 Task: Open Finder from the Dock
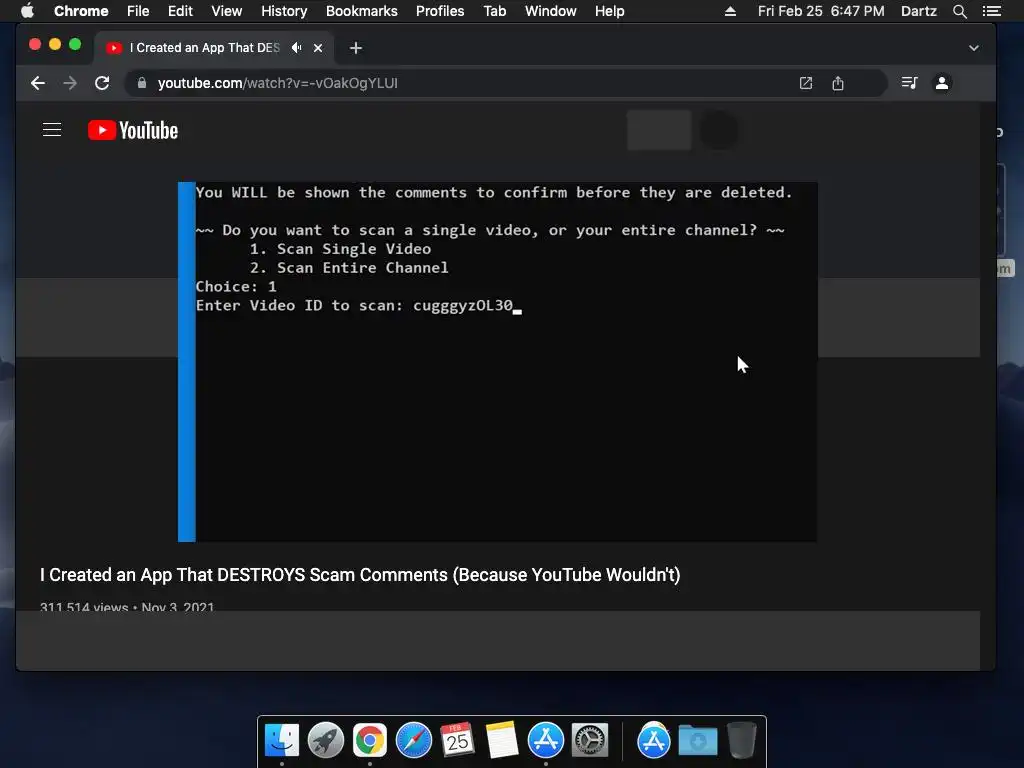pos(282,741)
